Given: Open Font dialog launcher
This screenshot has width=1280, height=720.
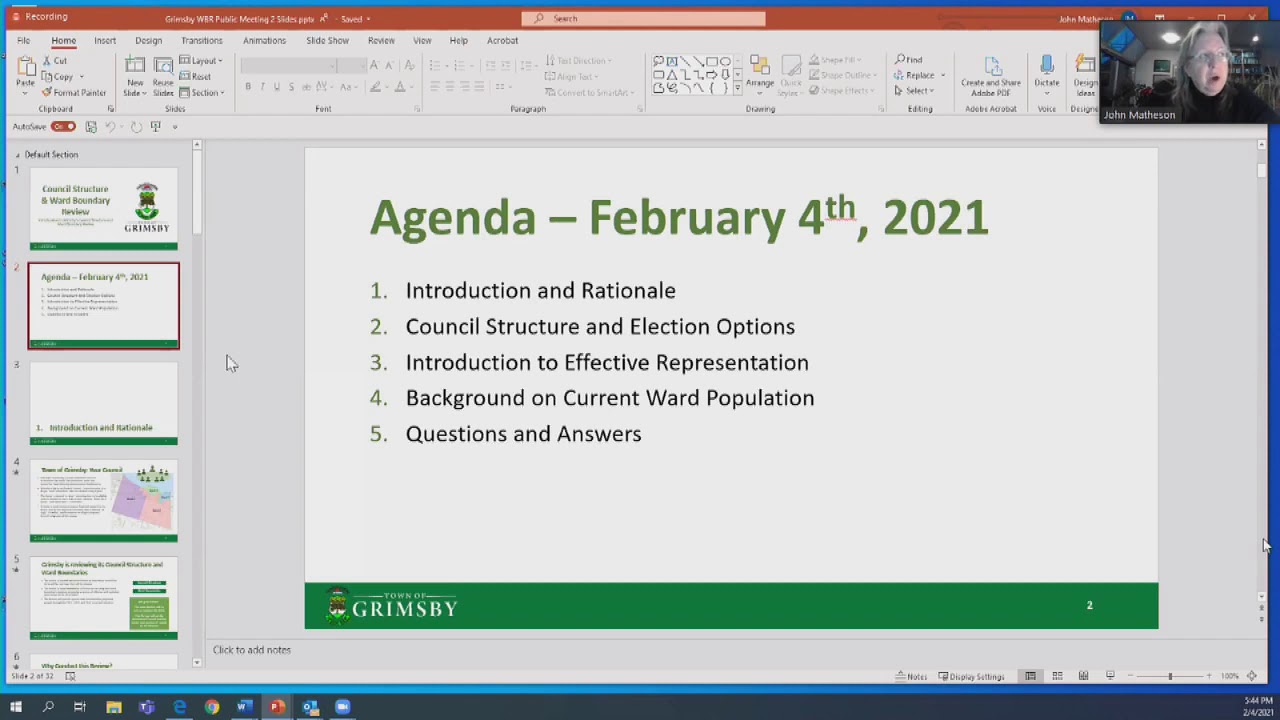Looking at the screenshot, I should click(417, 109).
